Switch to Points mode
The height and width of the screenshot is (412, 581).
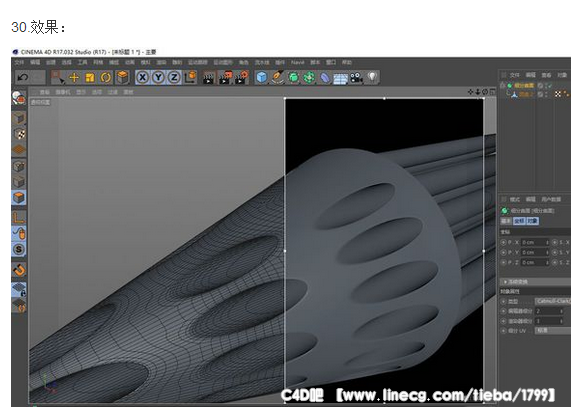pyautogui.click(x=19, y=166)
